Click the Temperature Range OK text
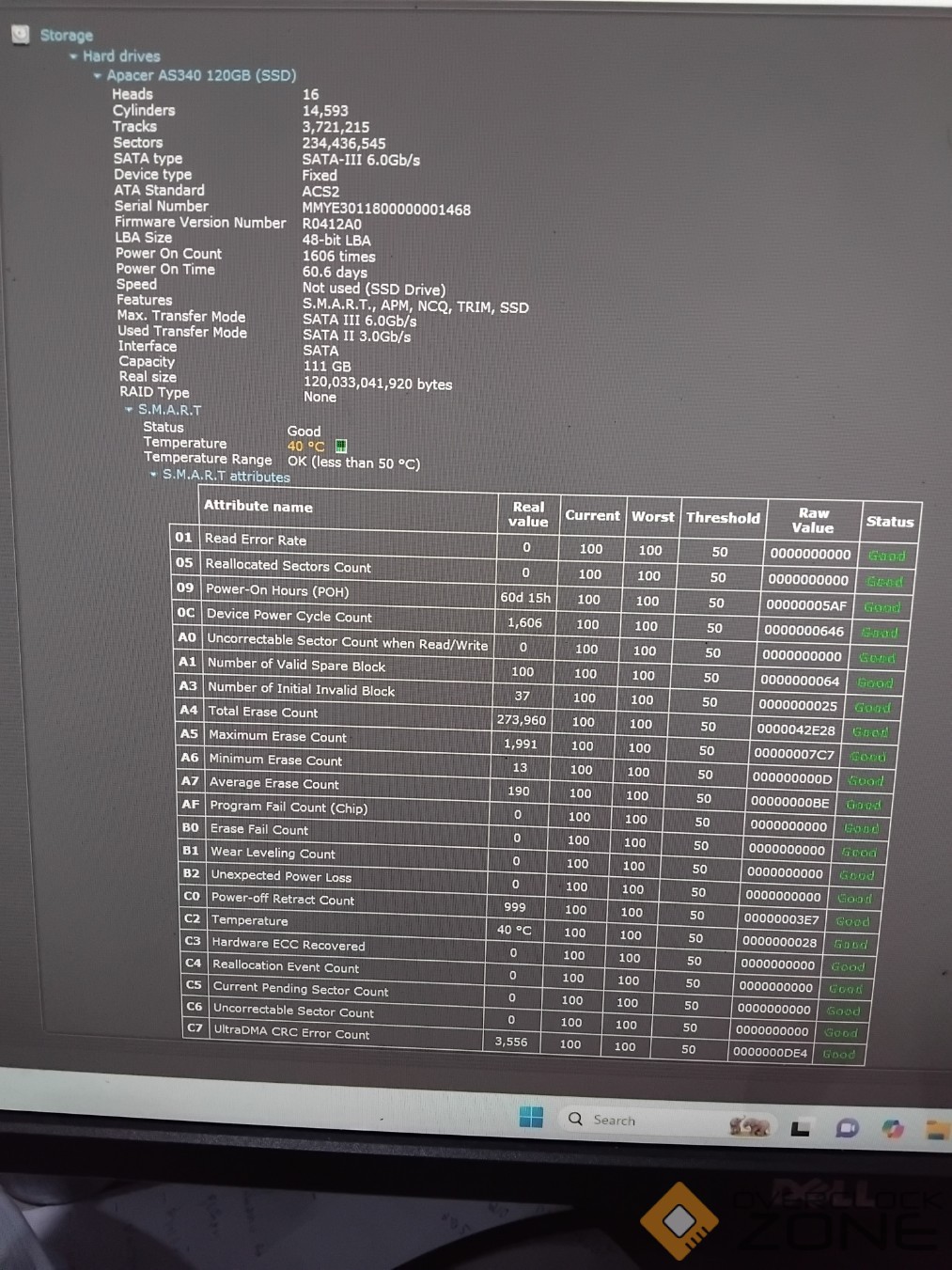 pyautogui.click(x=353, y=463)
